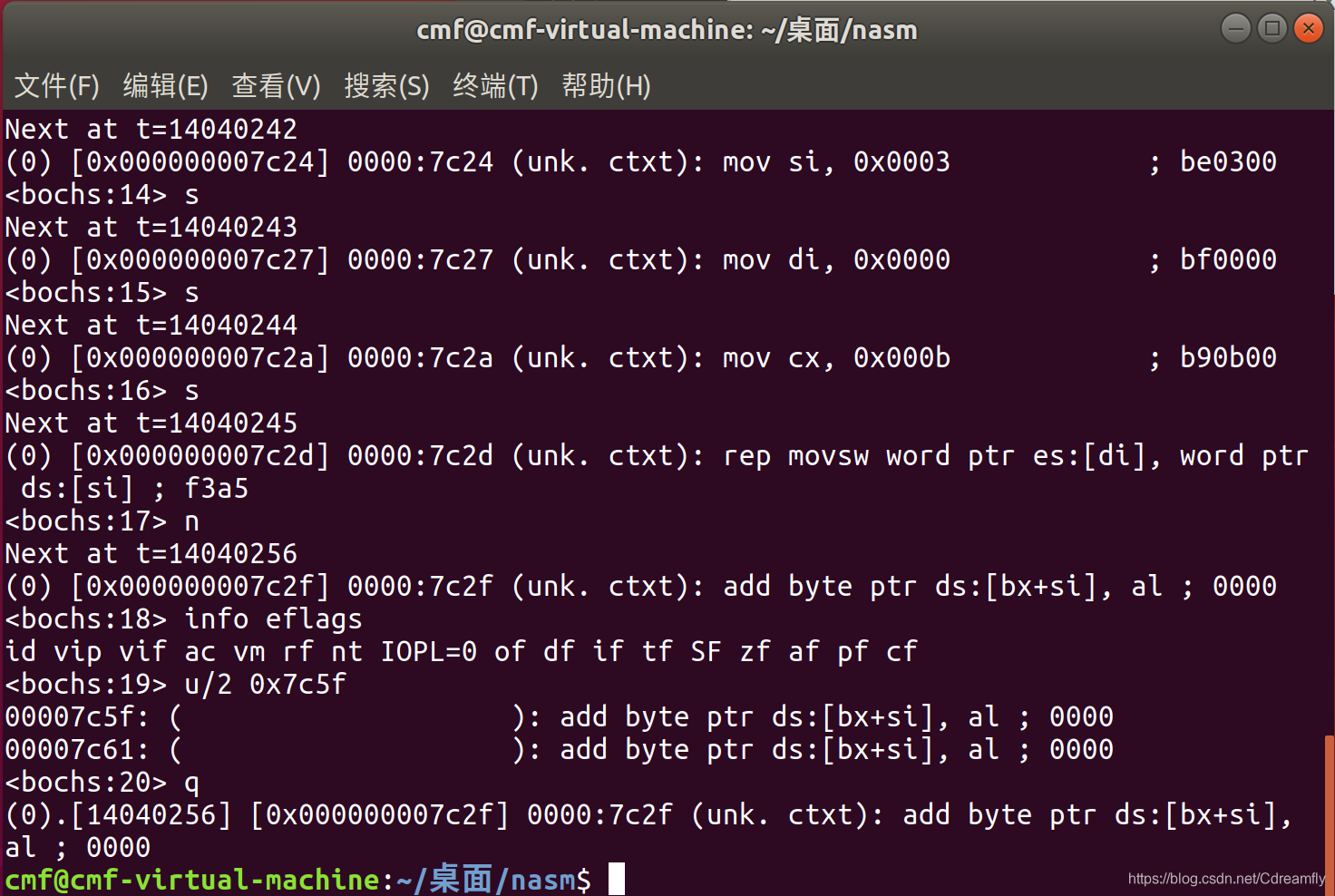Click the '<bochs:20> q' prompt line
The height and width of the screenshot is (896, 1335).
click(x=102, y=782)
